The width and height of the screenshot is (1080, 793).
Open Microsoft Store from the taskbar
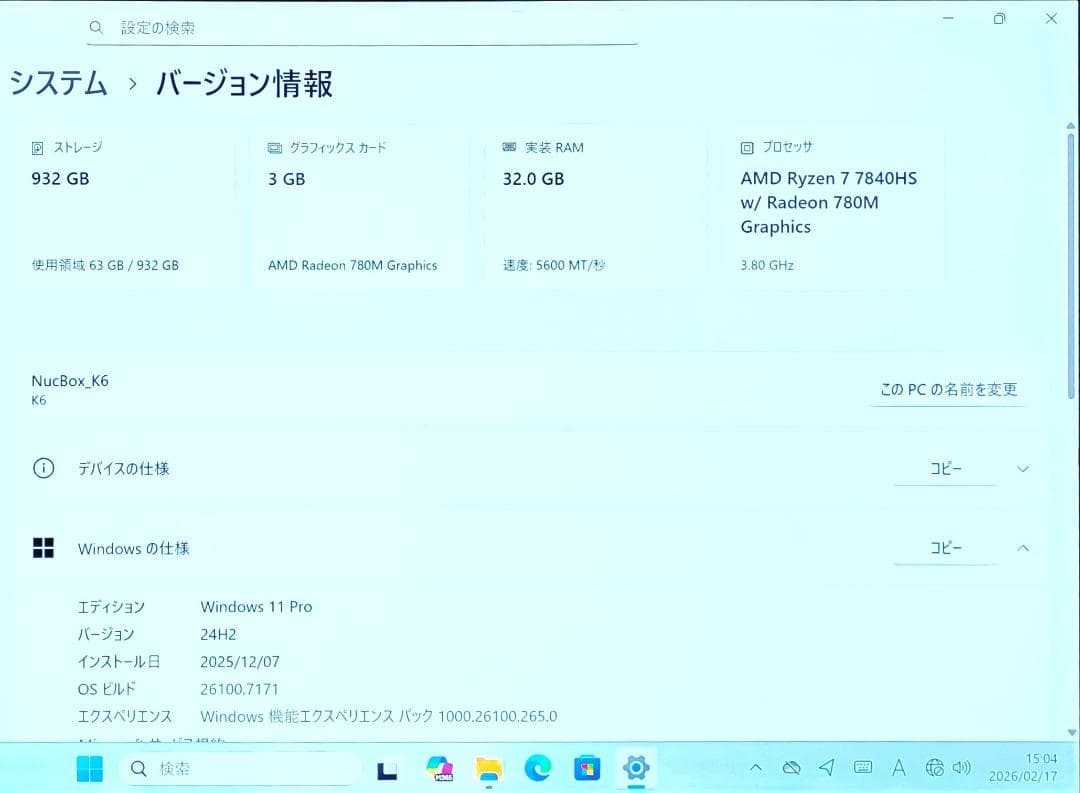(x=587, y=768)
